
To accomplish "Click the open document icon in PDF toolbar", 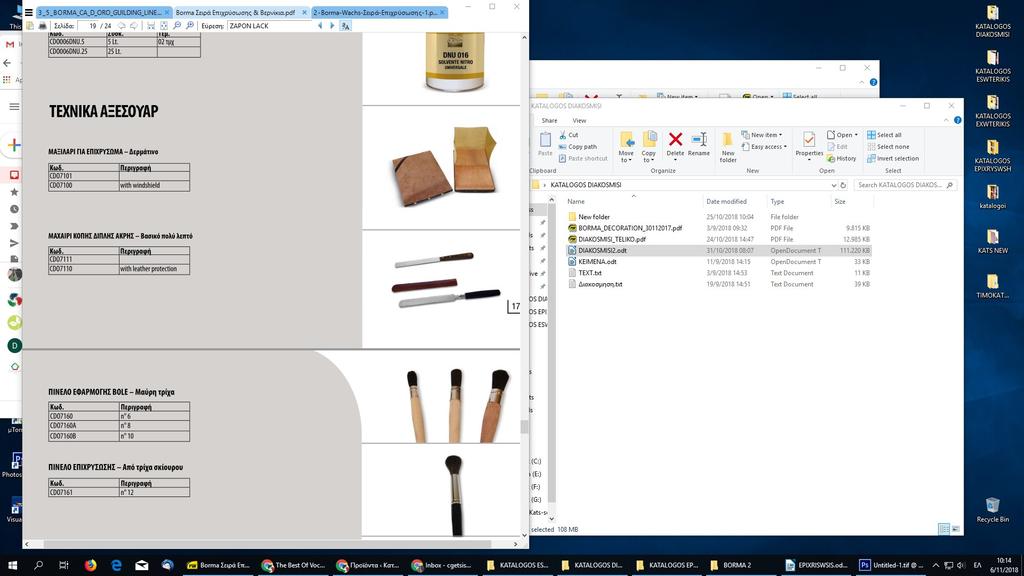I will [30, 26].
